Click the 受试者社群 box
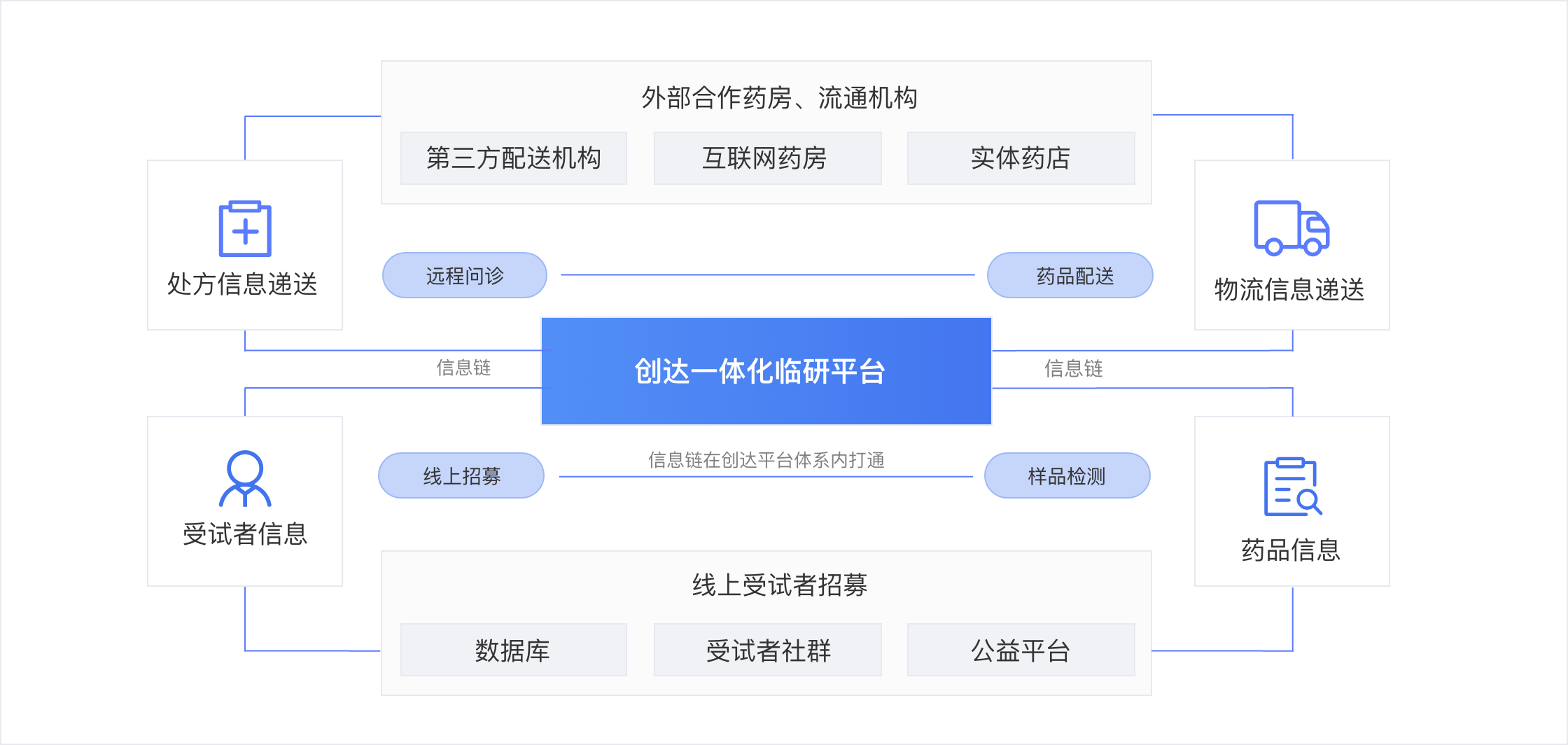This screenshot has height=745, width=1568. pyautogui.click(x=768, y=650)
